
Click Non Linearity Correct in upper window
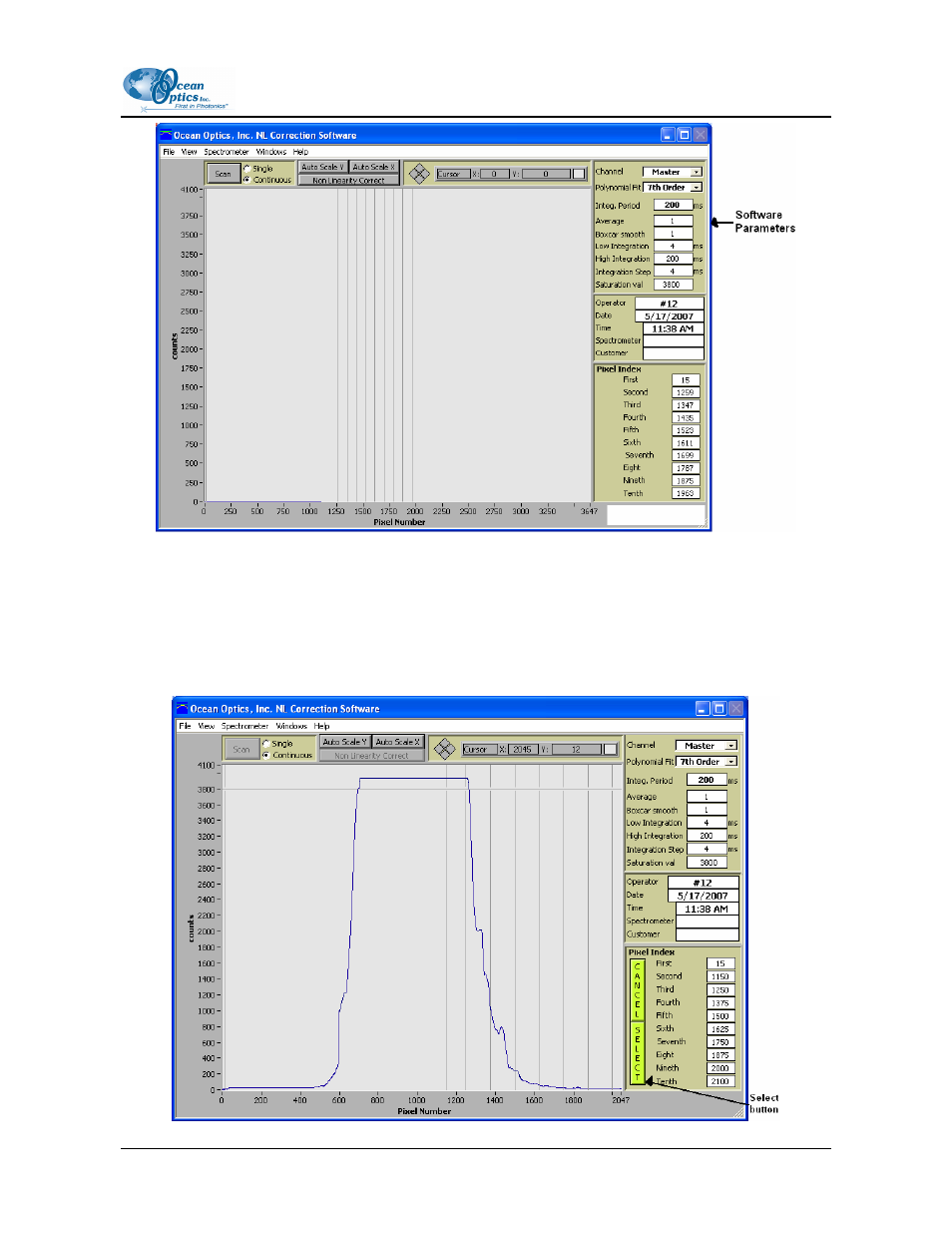[348, 180]
